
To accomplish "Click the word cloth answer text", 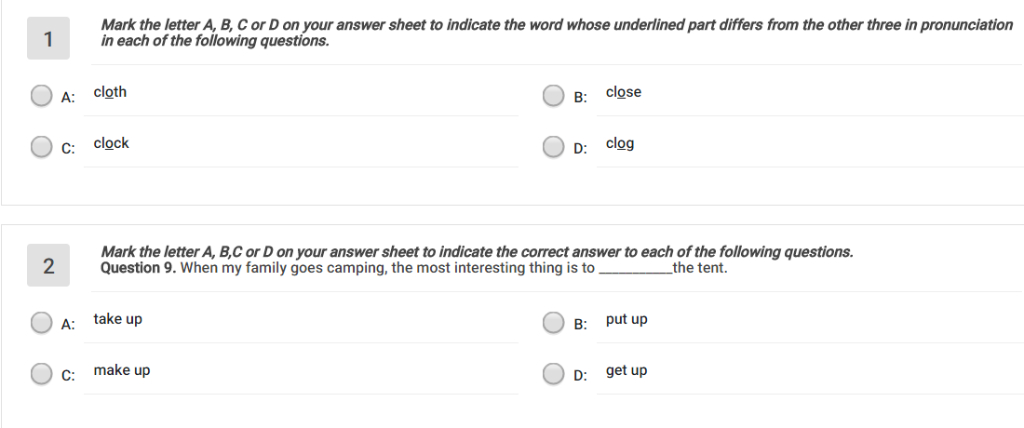I will (x=110, y=92).
